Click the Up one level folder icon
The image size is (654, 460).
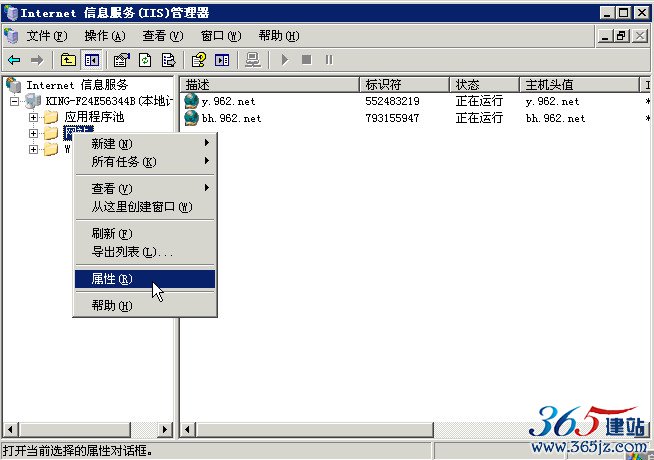click(x=68, y=60)
